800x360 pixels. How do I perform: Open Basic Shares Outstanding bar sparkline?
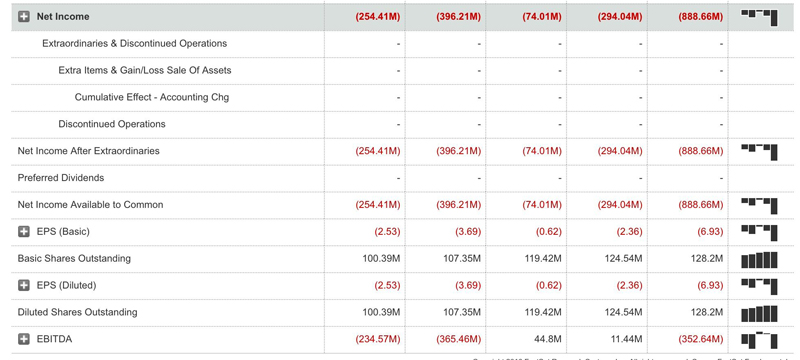(760, 260)
